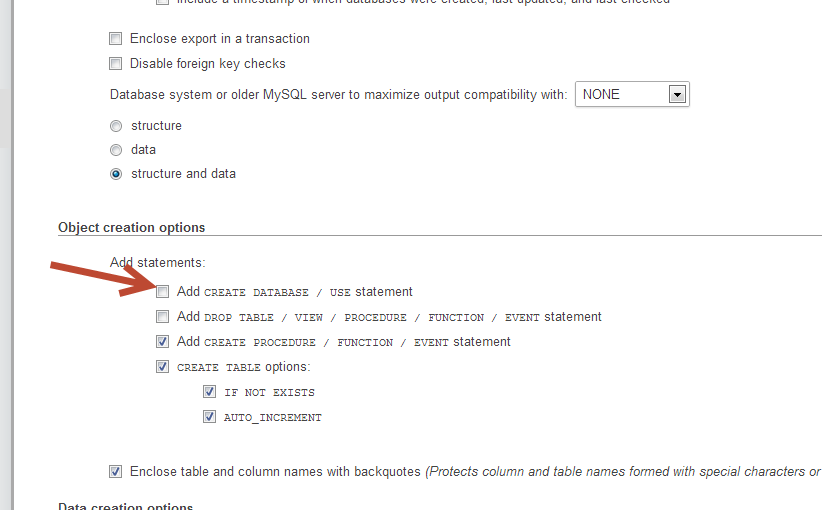Select the data radio option
This screenshot has height=510, width=822.
pyautogui.click(x=116, y=150)
